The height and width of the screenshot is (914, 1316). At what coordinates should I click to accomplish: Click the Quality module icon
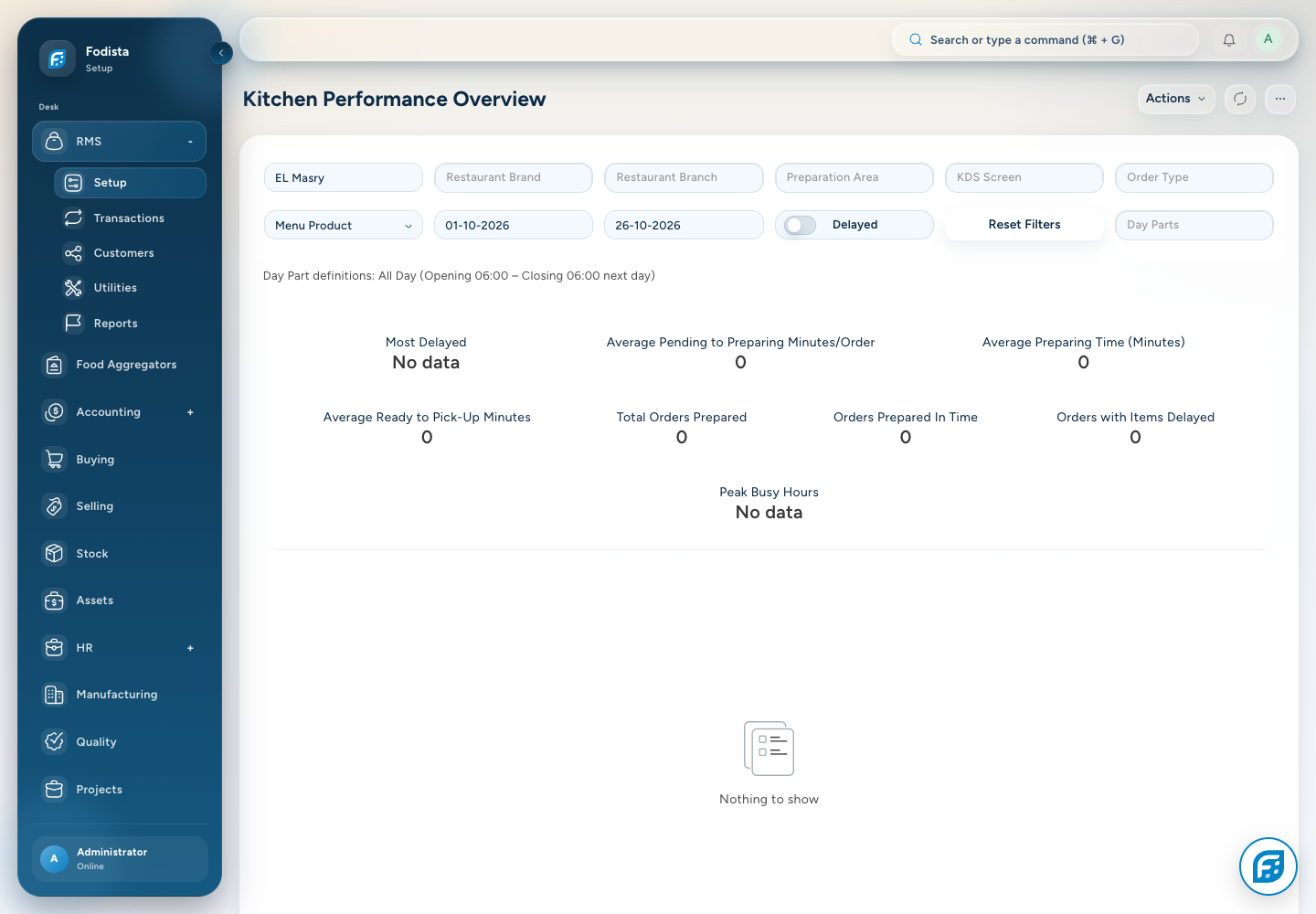[x=55, y=742]
